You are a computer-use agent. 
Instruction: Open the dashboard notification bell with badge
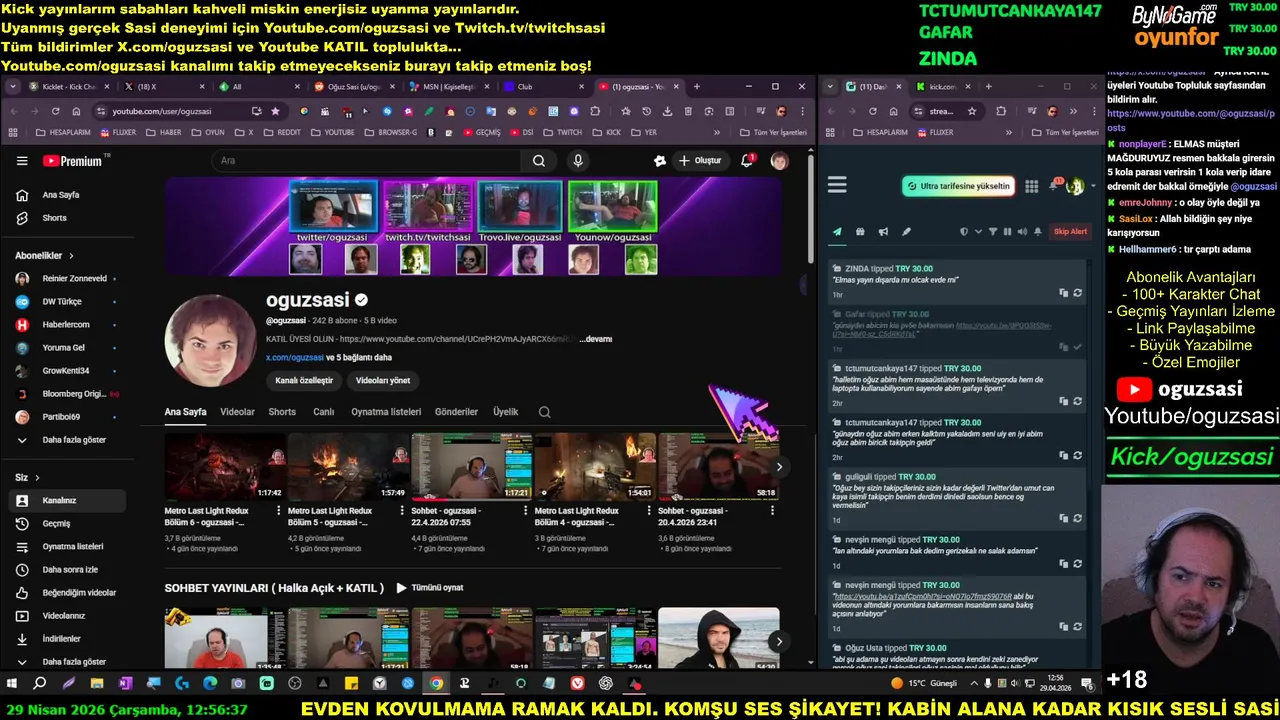(x=1055, y=186)
